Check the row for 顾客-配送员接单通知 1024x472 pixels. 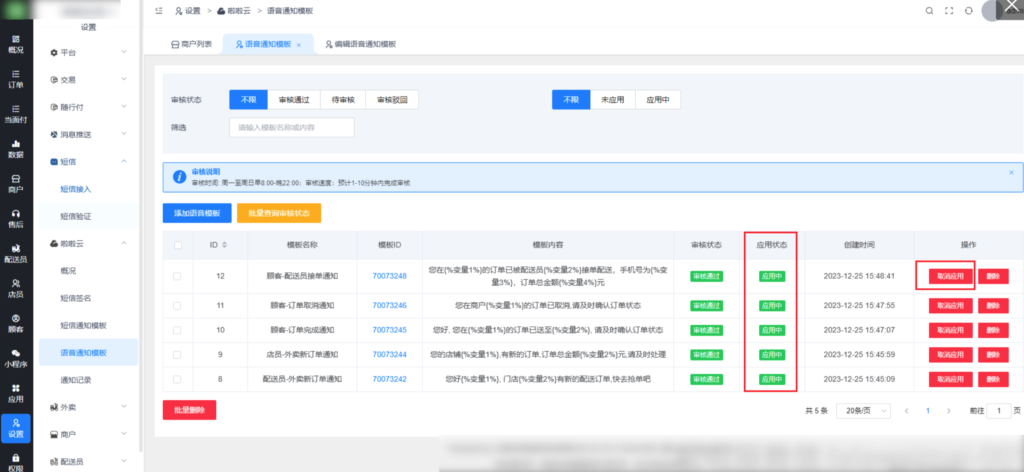pos(178,276)
